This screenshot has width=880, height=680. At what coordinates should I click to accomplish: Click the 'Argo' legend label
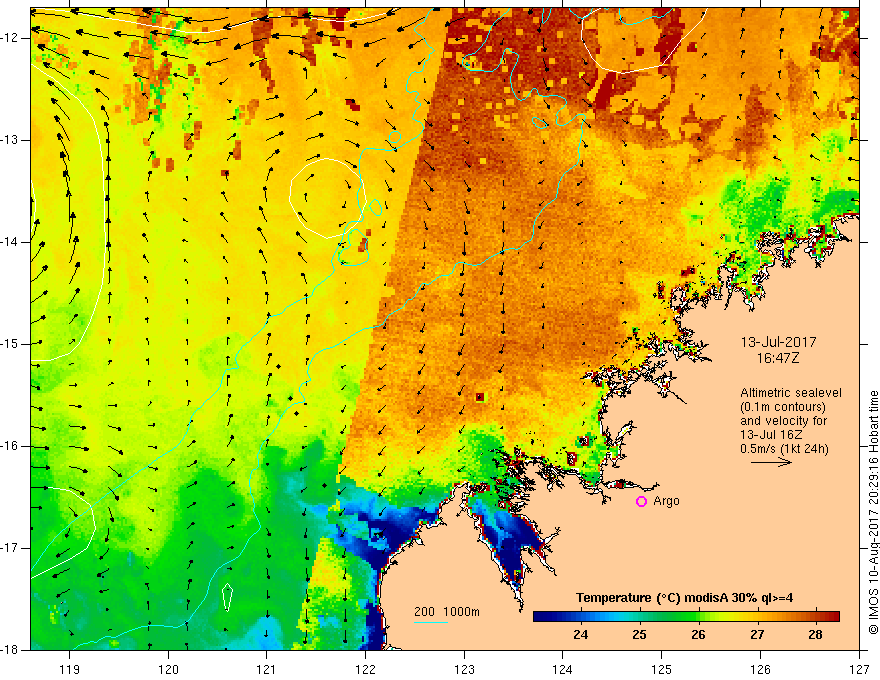pyautogui.click(x=666, y=501)
